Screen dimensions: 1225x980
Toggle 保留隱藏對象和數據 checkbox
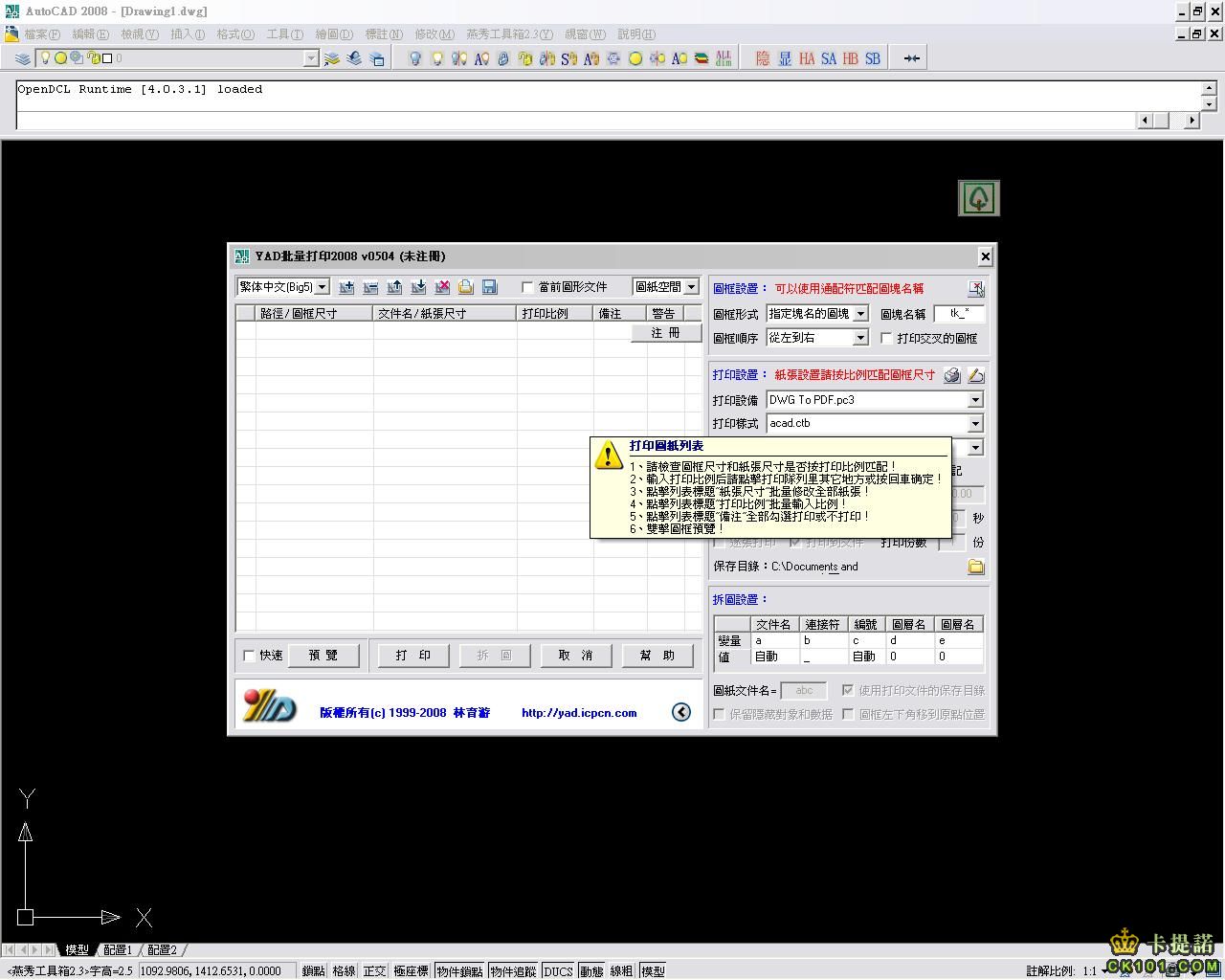[x=719, y=714]
